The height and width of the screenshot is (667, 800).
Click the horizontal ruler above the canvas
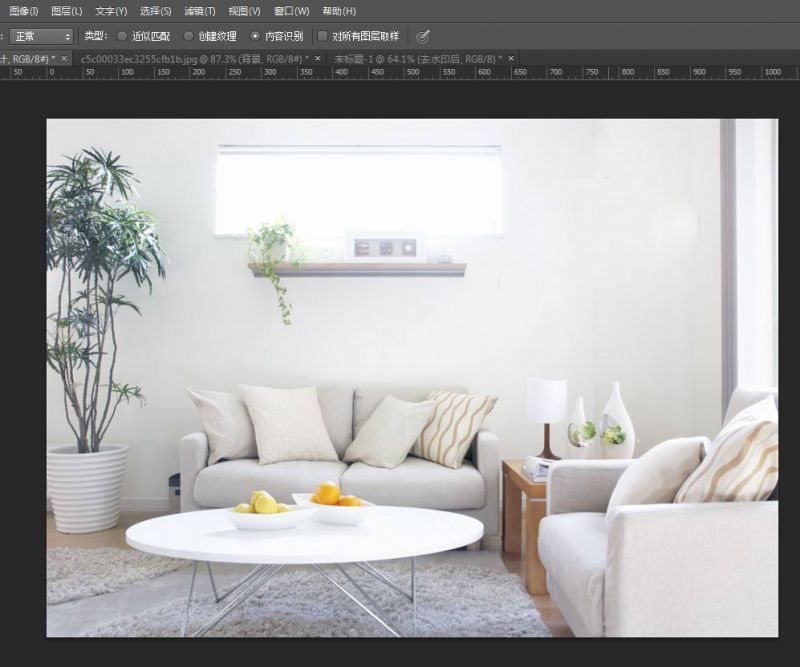400,73
